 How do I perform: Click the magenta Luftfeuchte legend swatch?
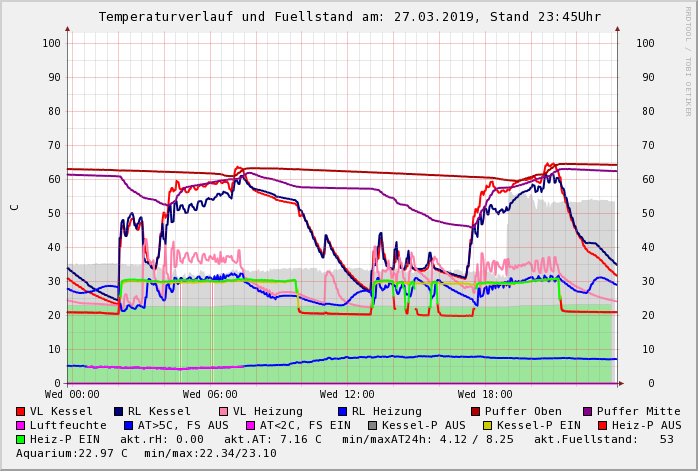(21, 425)
